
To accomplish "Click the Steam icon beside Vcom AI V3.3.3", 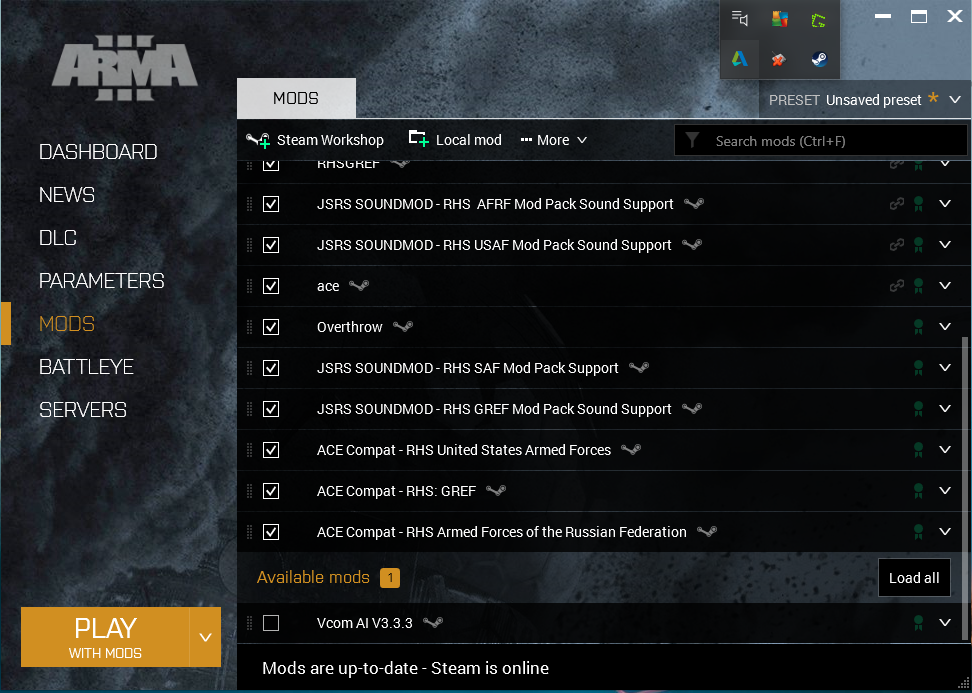I will click(433, 623).
